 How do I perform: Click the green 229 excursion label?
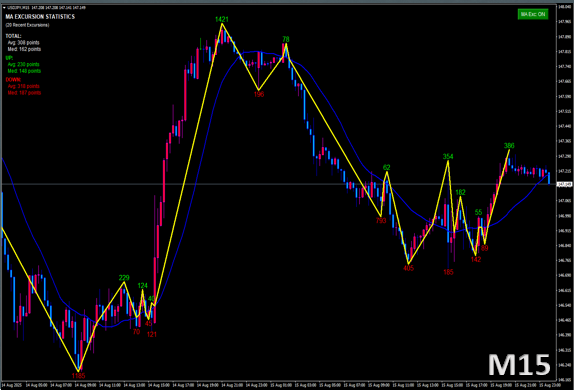(x=124, y=278)
